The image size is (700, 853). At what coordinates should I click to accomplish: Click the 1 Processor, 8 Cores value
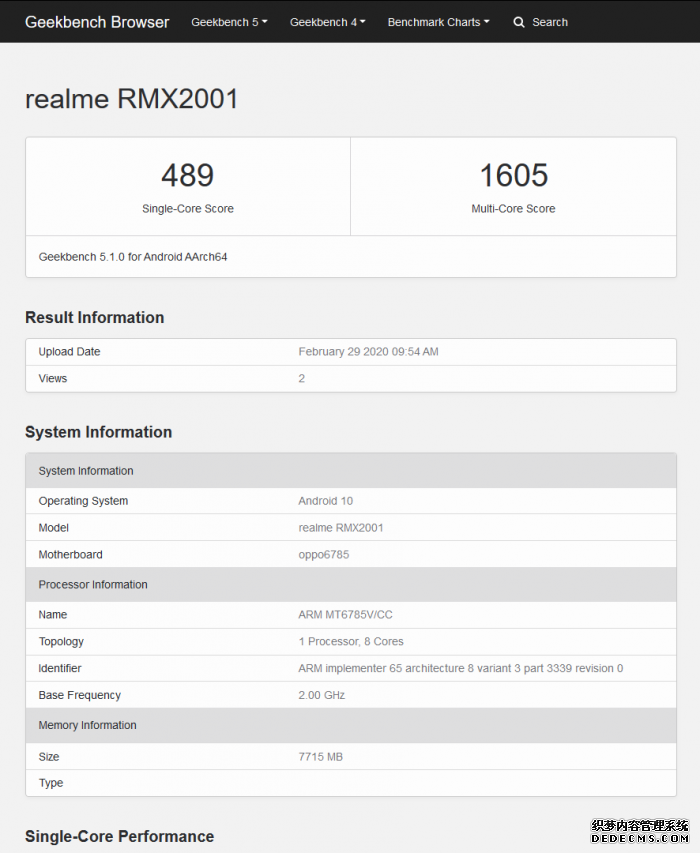coord(351,641)
